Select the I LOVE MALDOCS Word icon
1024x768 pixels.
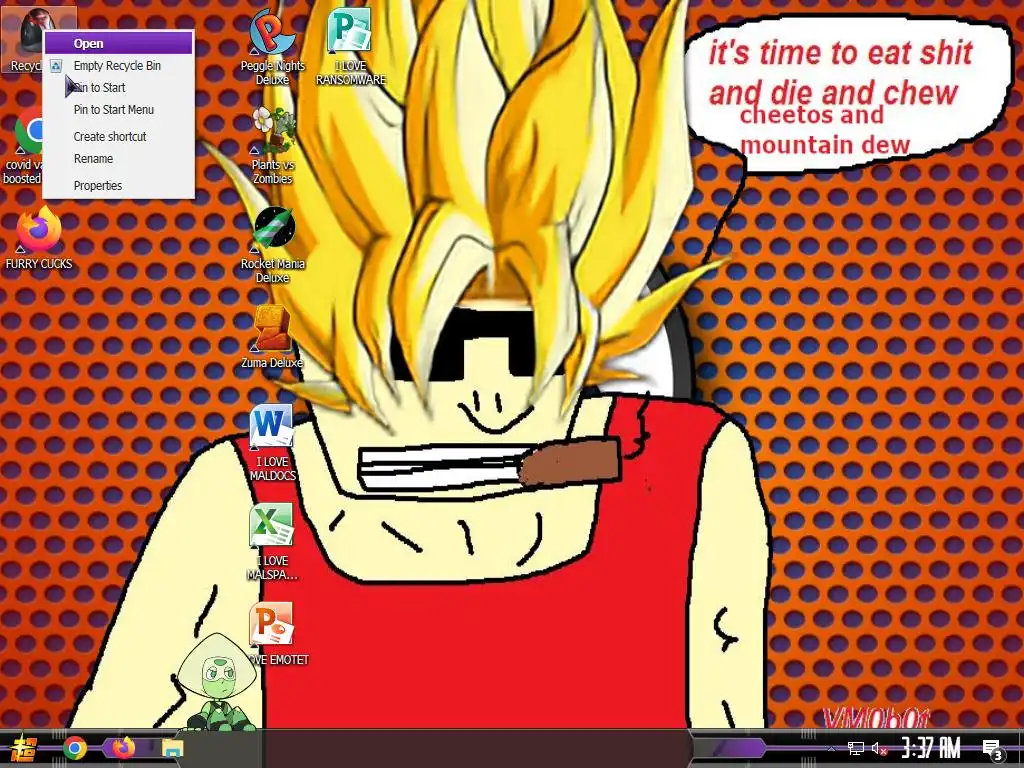click(x=272, y=443)
